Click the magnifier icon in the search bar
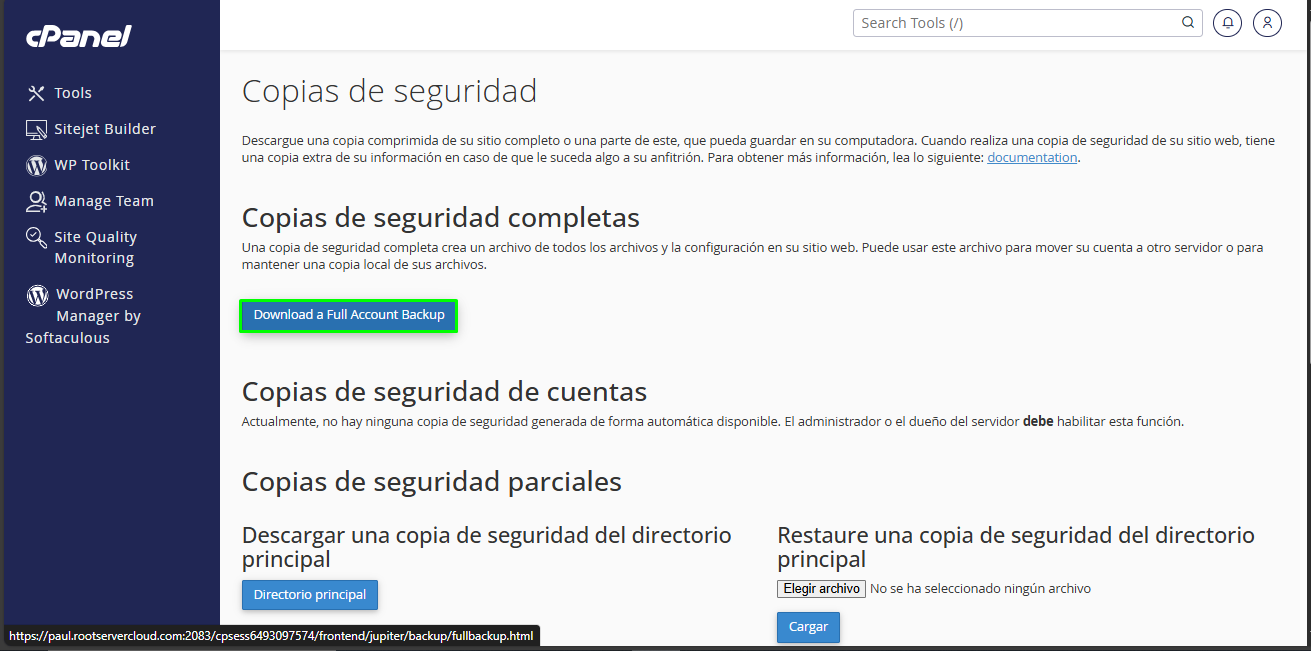 1187,22
